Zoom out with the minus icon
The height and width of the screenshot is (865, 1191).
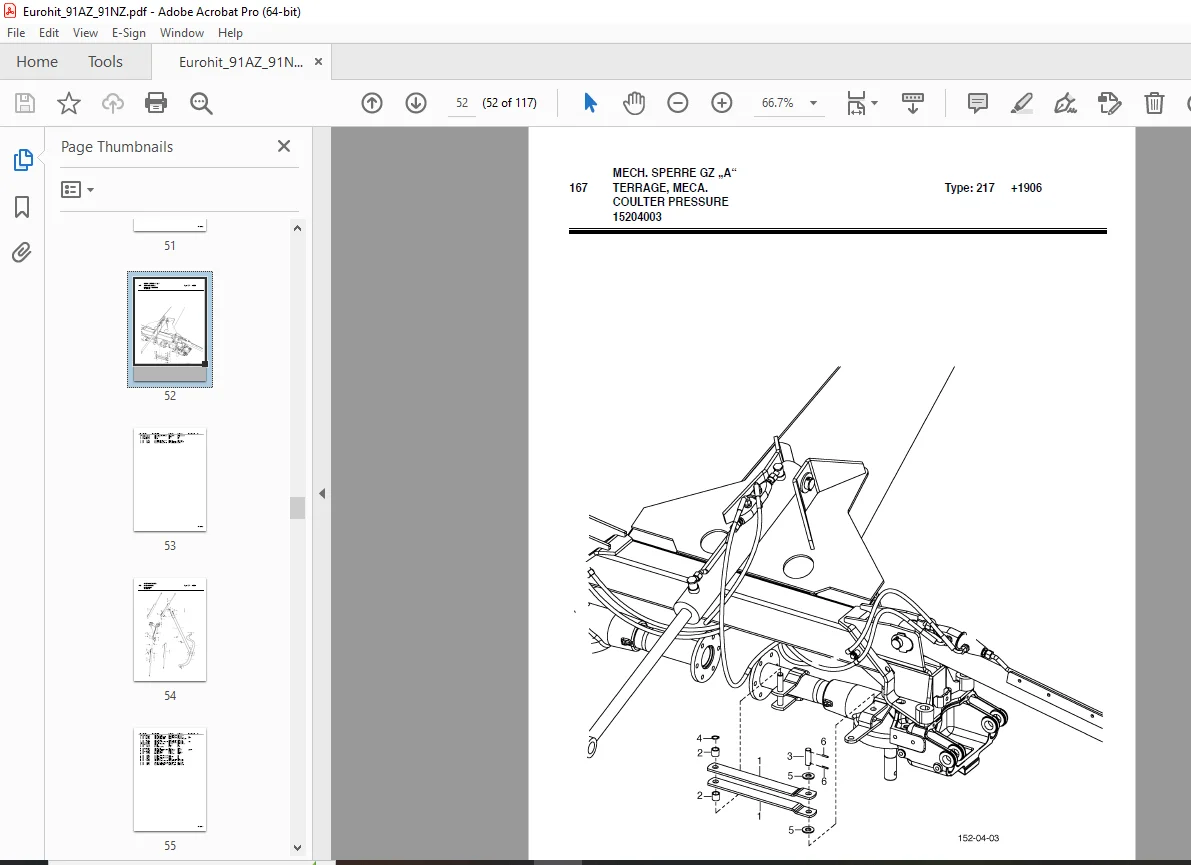point(677,103)
